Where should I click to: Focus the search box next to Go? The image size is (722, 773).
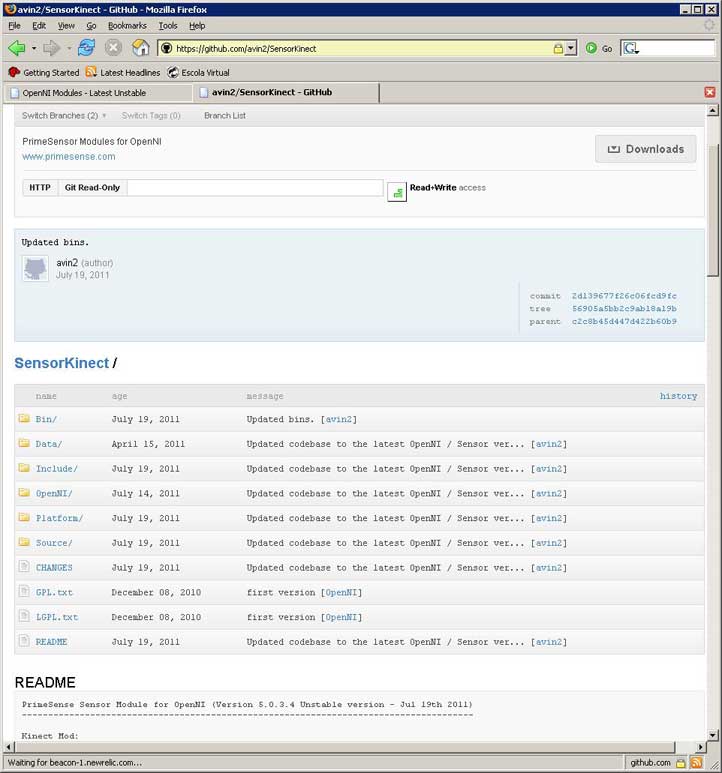click(676, 48)
